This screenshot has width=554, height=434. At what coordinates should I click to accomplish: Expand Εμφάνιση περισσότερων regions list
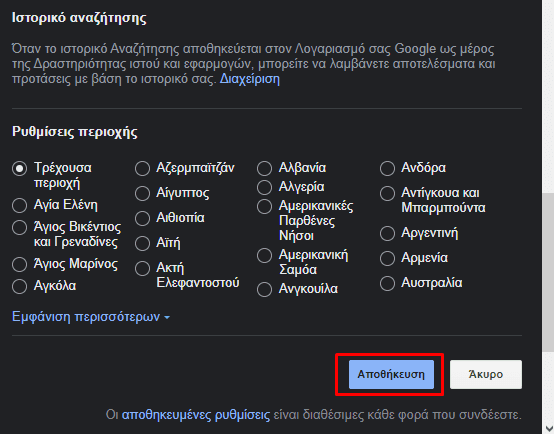click(x=91, y=317)
